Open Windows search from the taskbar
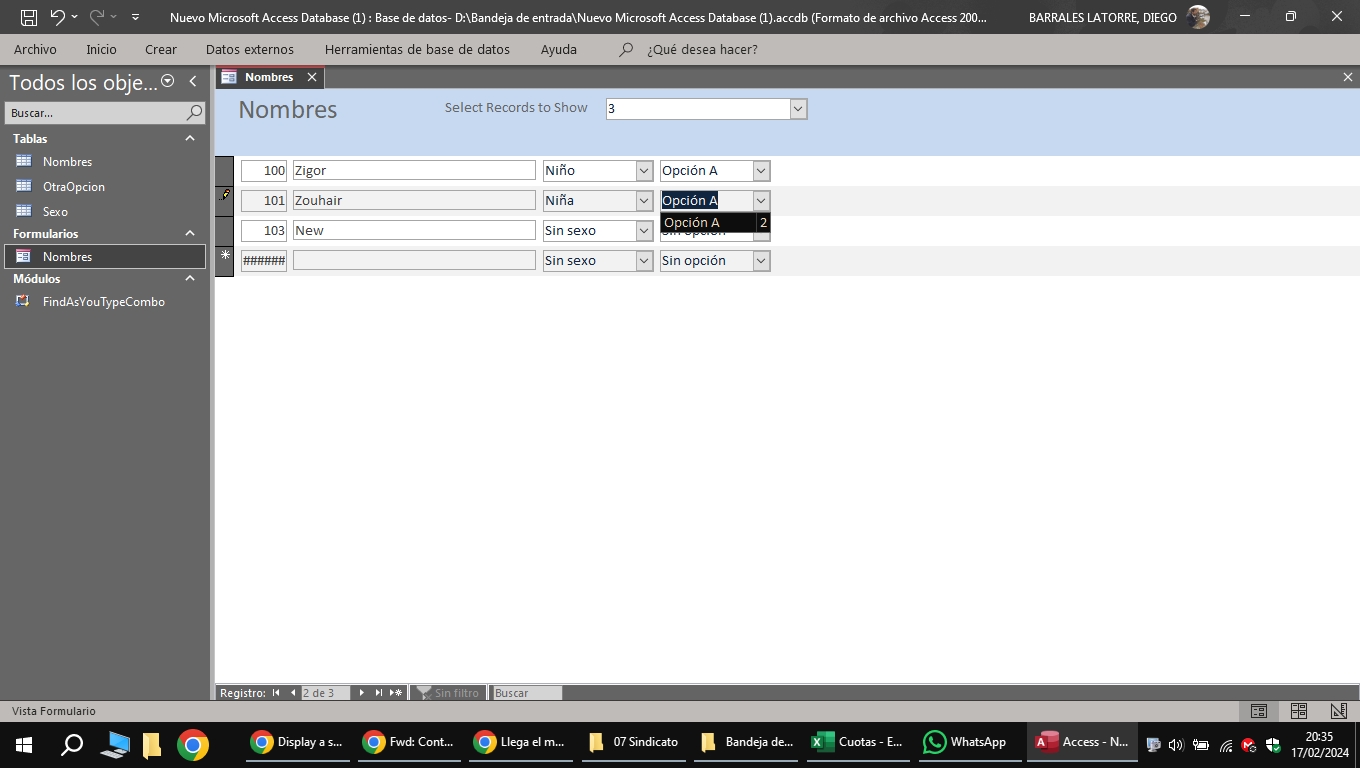This screenshot has width=1360, height=768. coord(72,743)
